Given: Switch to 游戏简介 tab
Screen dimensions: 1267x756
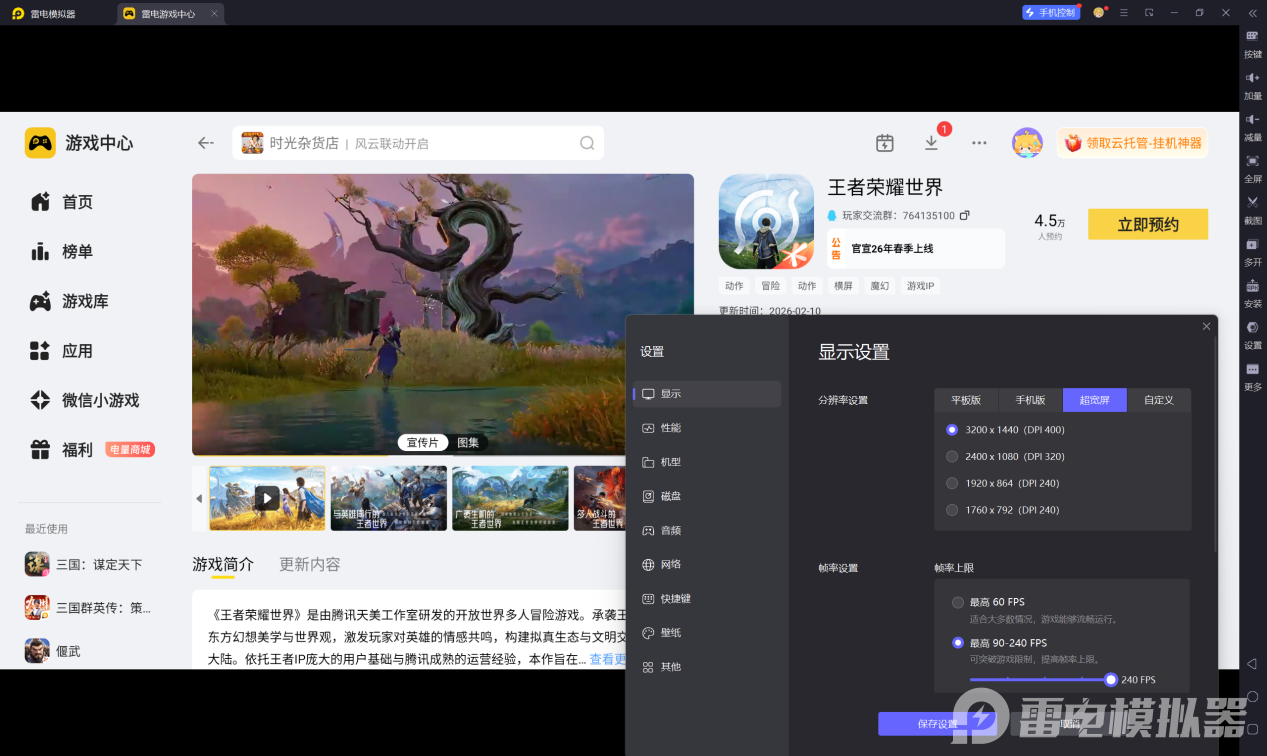Looking at the screenshot, I should pos(223,565).
